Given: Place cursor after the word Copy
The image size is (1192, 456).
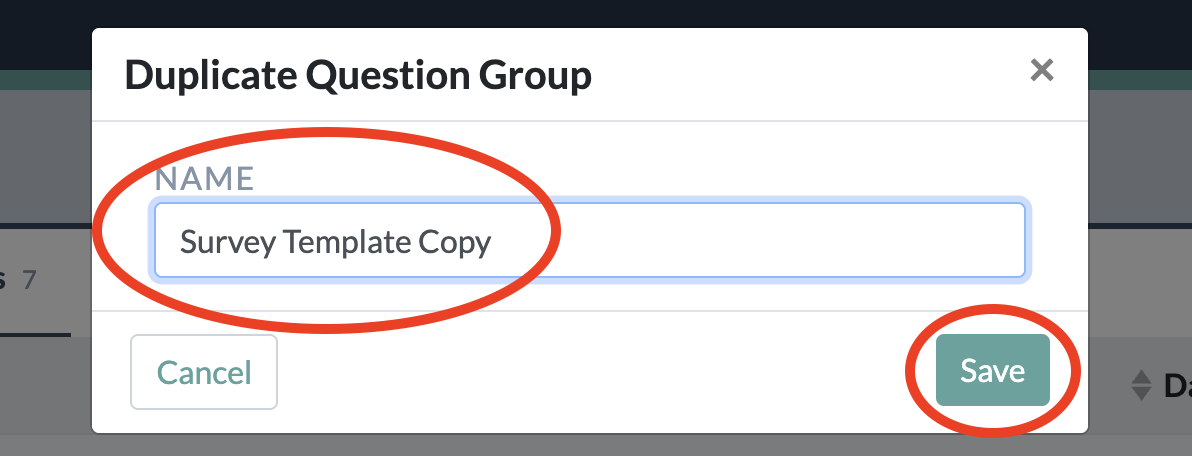Looking at the screenshot, I should [x=493, y=242].
